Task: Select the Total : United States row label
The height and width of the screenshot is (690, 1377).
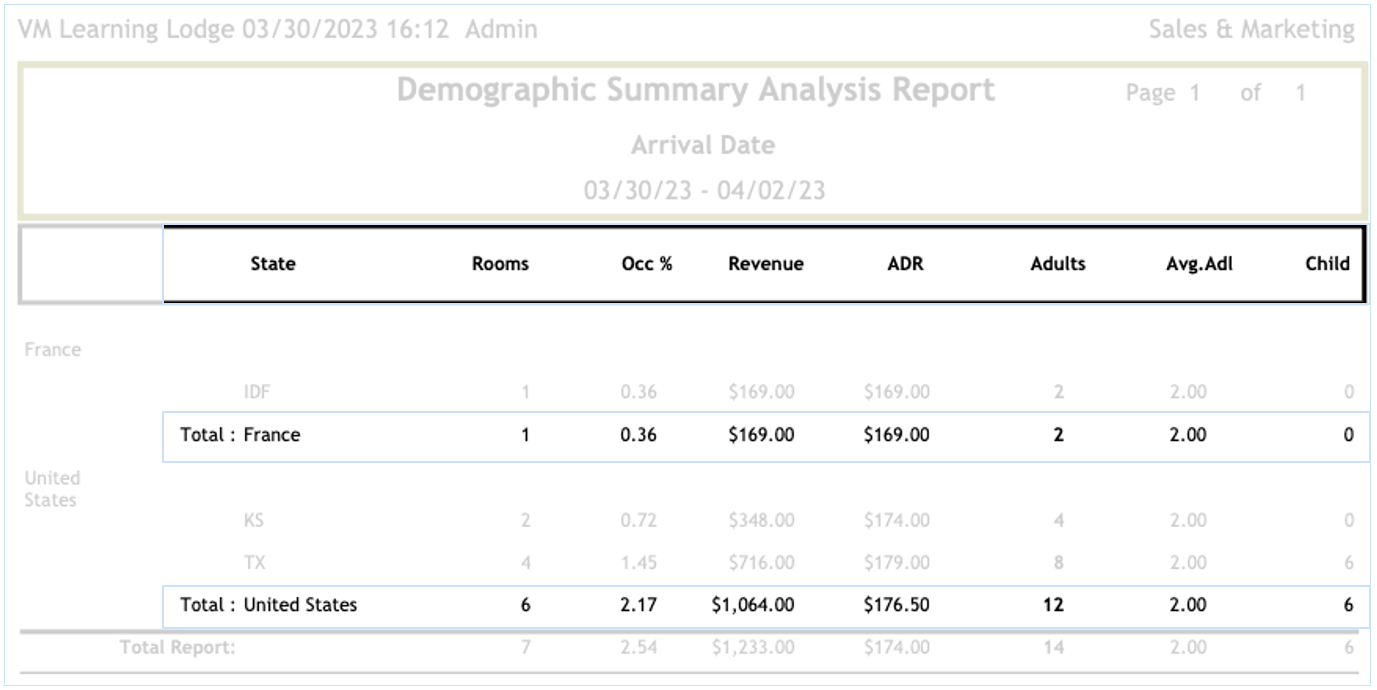Action: tap(268, 605)
